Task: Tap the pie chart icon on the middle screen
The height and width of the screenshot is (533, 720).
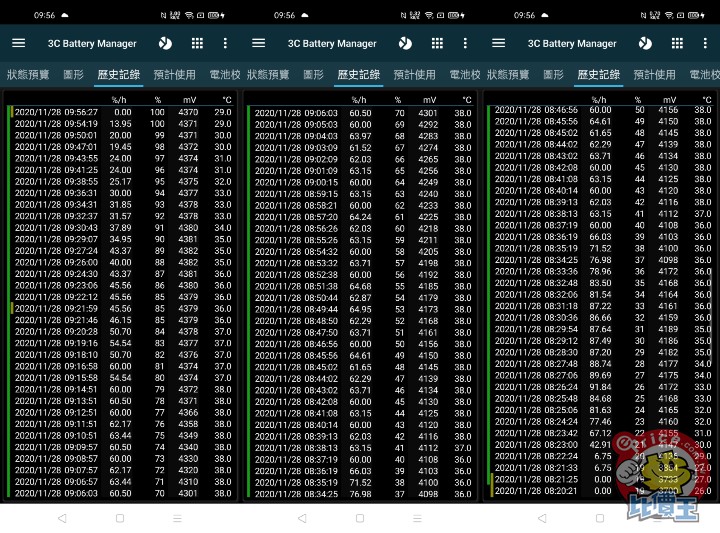Action: click(x=405, y=43)
